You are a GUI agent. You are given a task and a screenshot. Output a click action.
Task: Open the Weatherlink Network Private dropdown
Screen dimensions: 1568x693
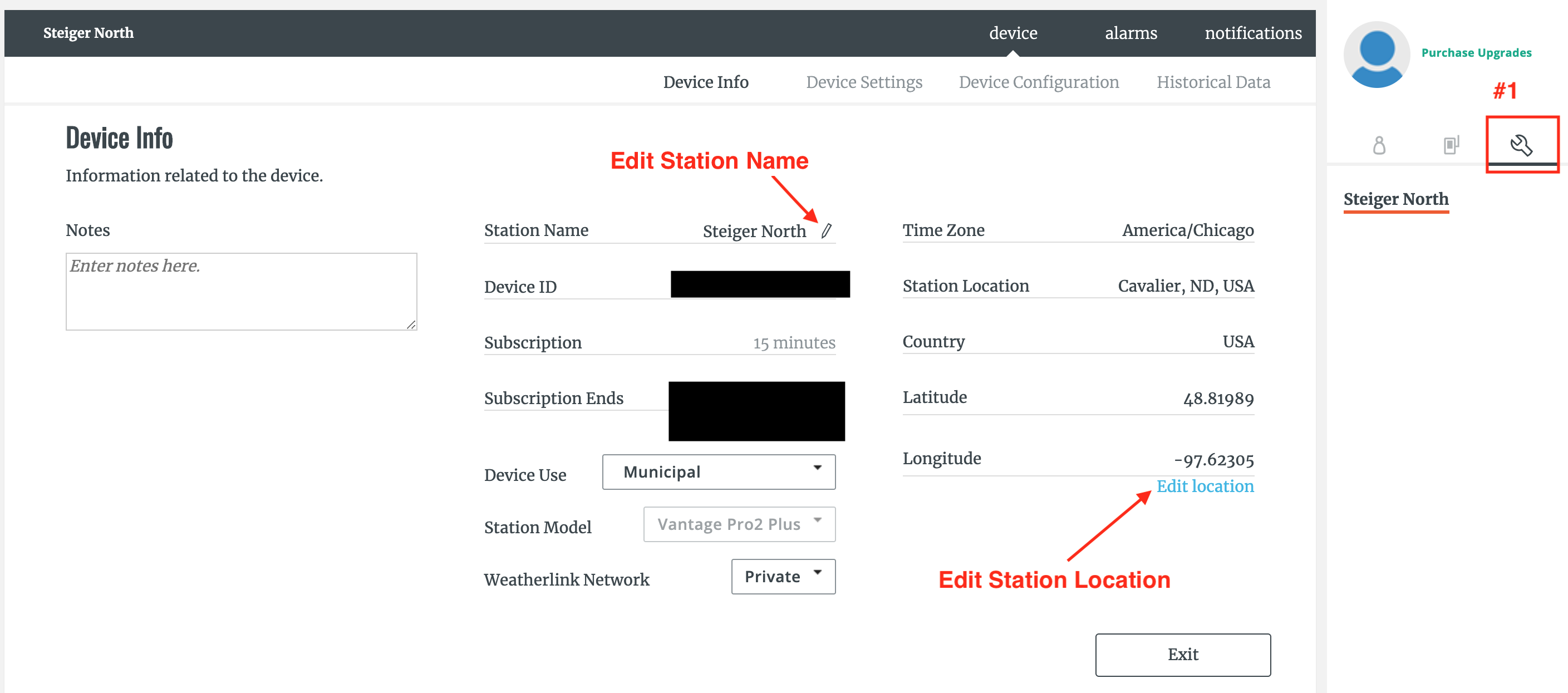pyautogui.click(x=783, y=577)
